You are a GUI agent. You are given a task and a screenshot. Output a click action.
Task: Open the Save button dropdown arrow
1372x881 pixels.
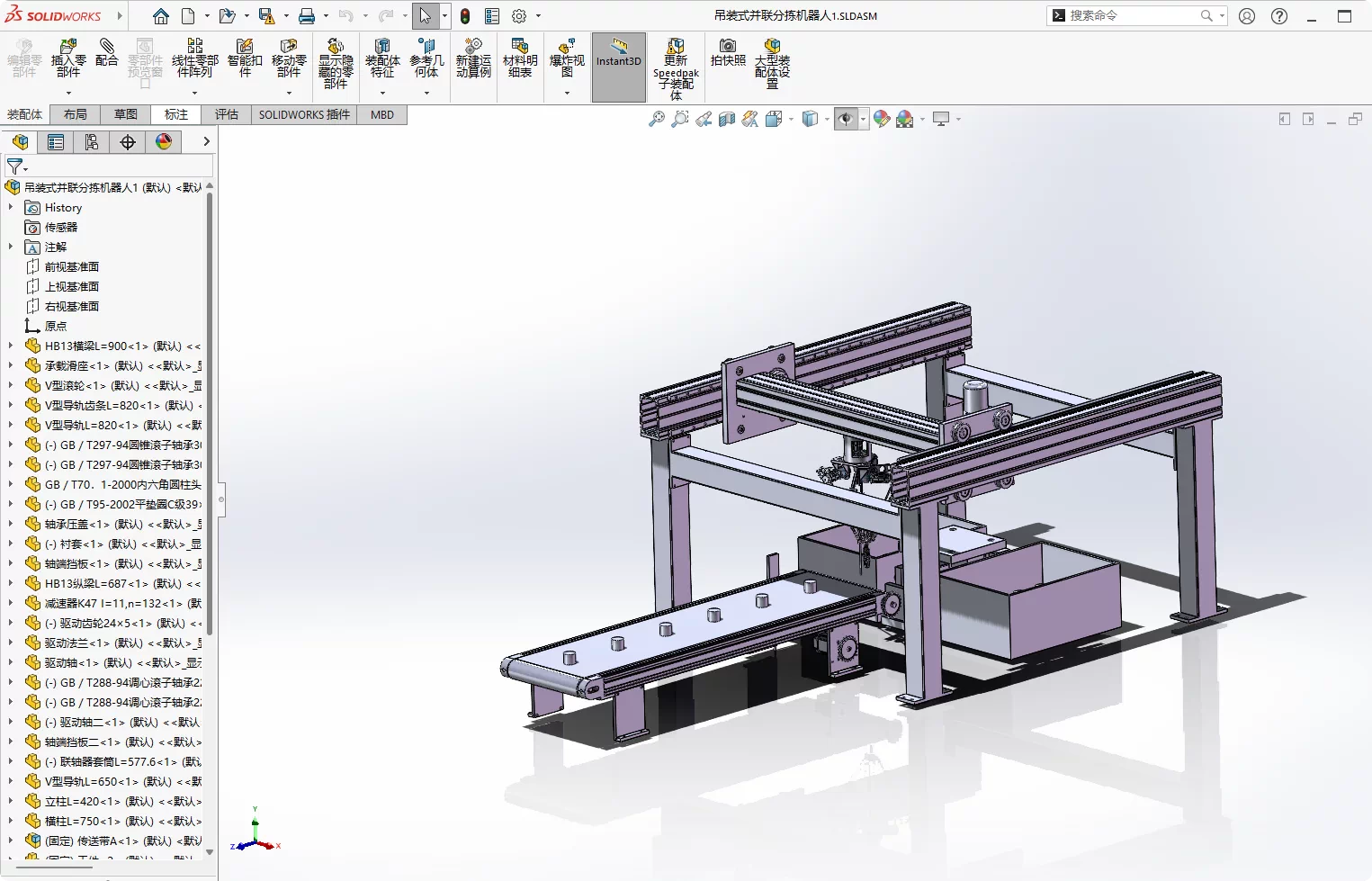(x=286, y=16)
